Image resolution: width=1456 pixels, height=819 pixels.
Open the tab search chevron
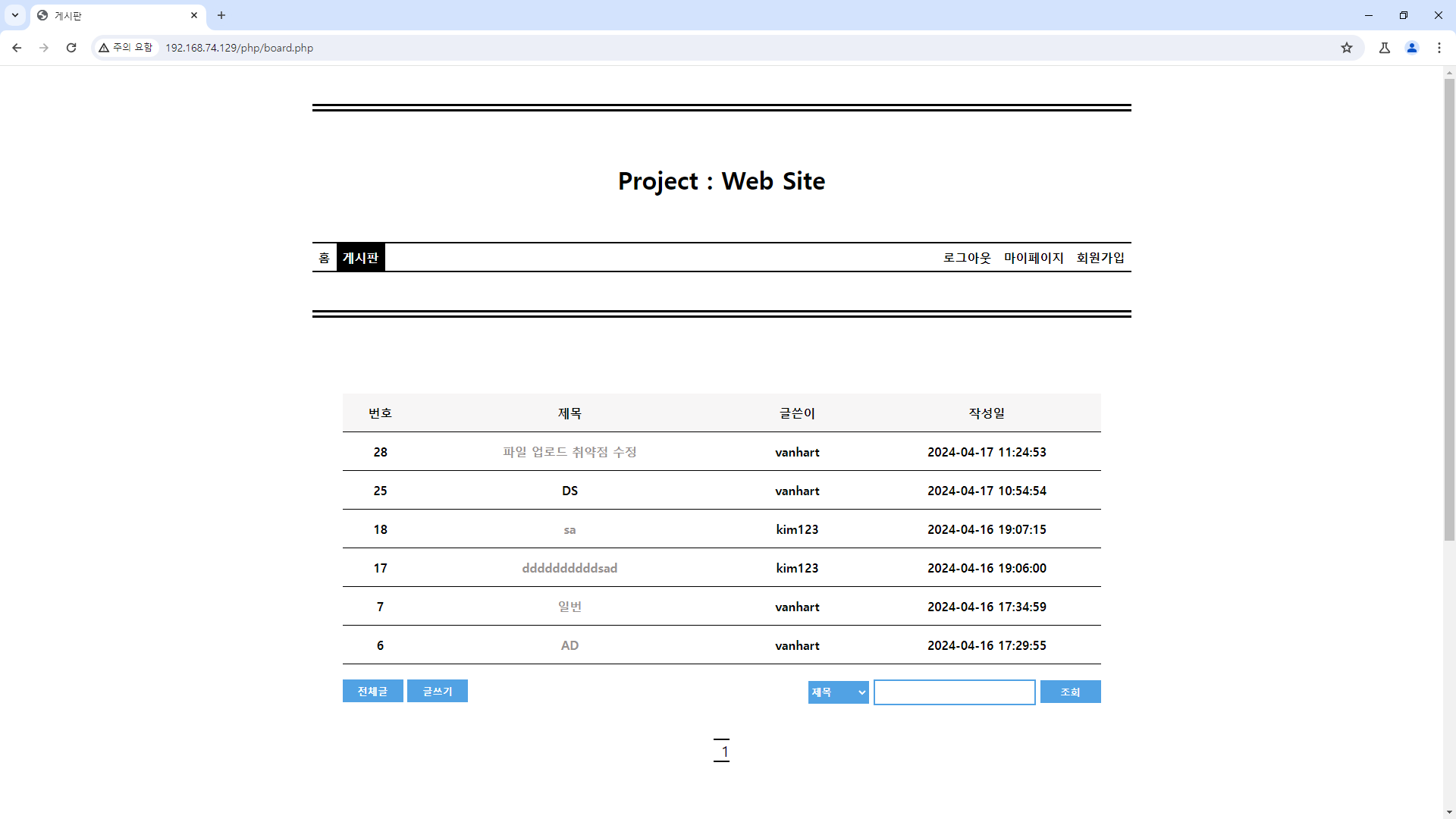[15, 15]
